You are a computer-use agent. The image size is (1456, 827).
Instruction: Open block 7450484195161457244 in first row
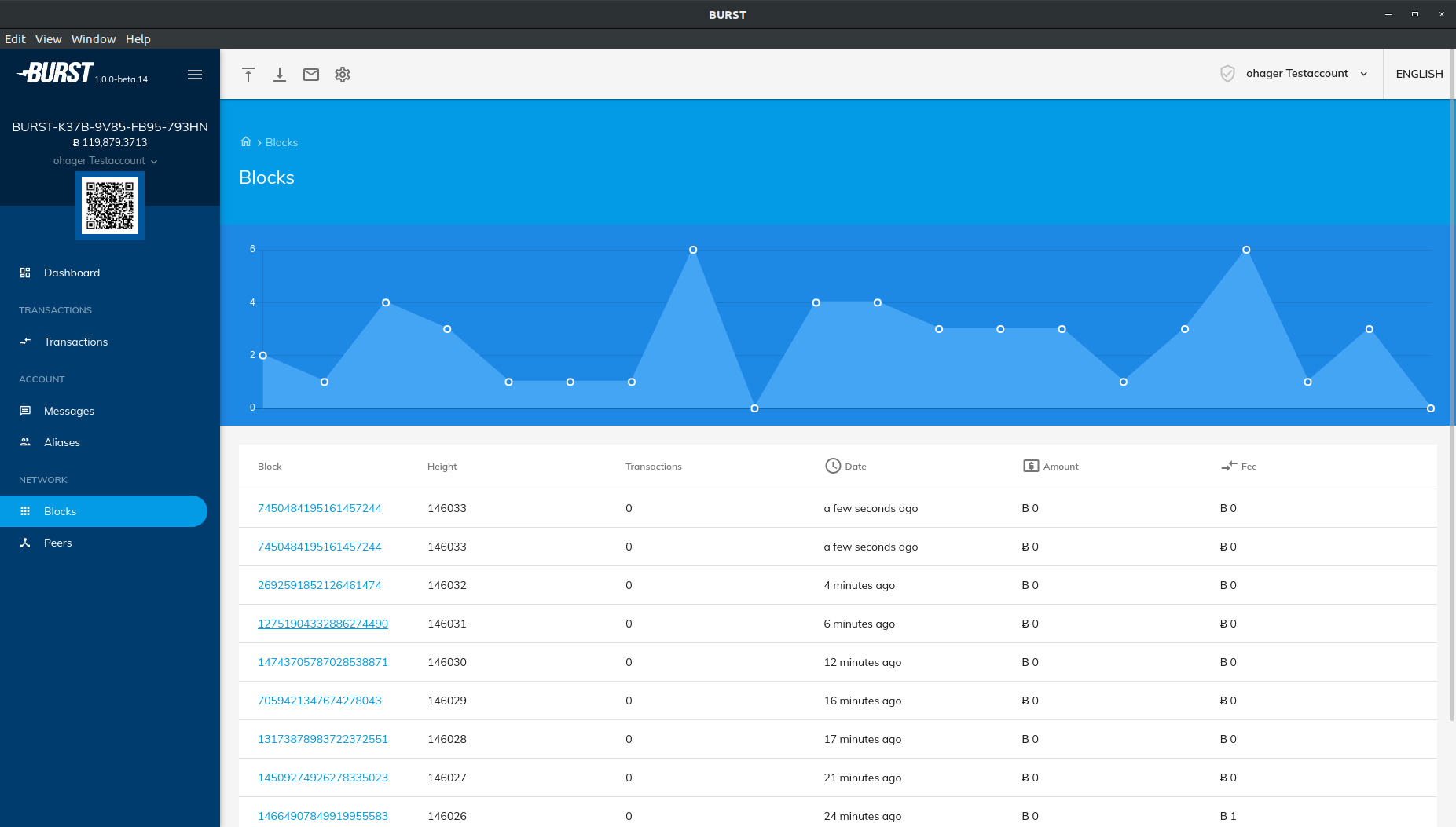319,508
